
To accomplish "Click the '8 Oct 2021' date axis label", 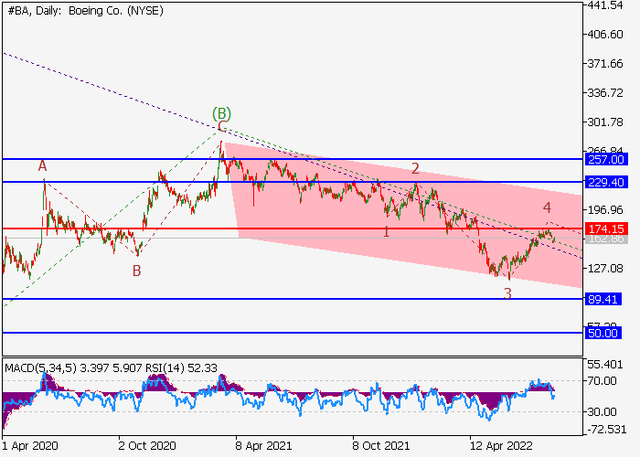I will tap(381, 446).
